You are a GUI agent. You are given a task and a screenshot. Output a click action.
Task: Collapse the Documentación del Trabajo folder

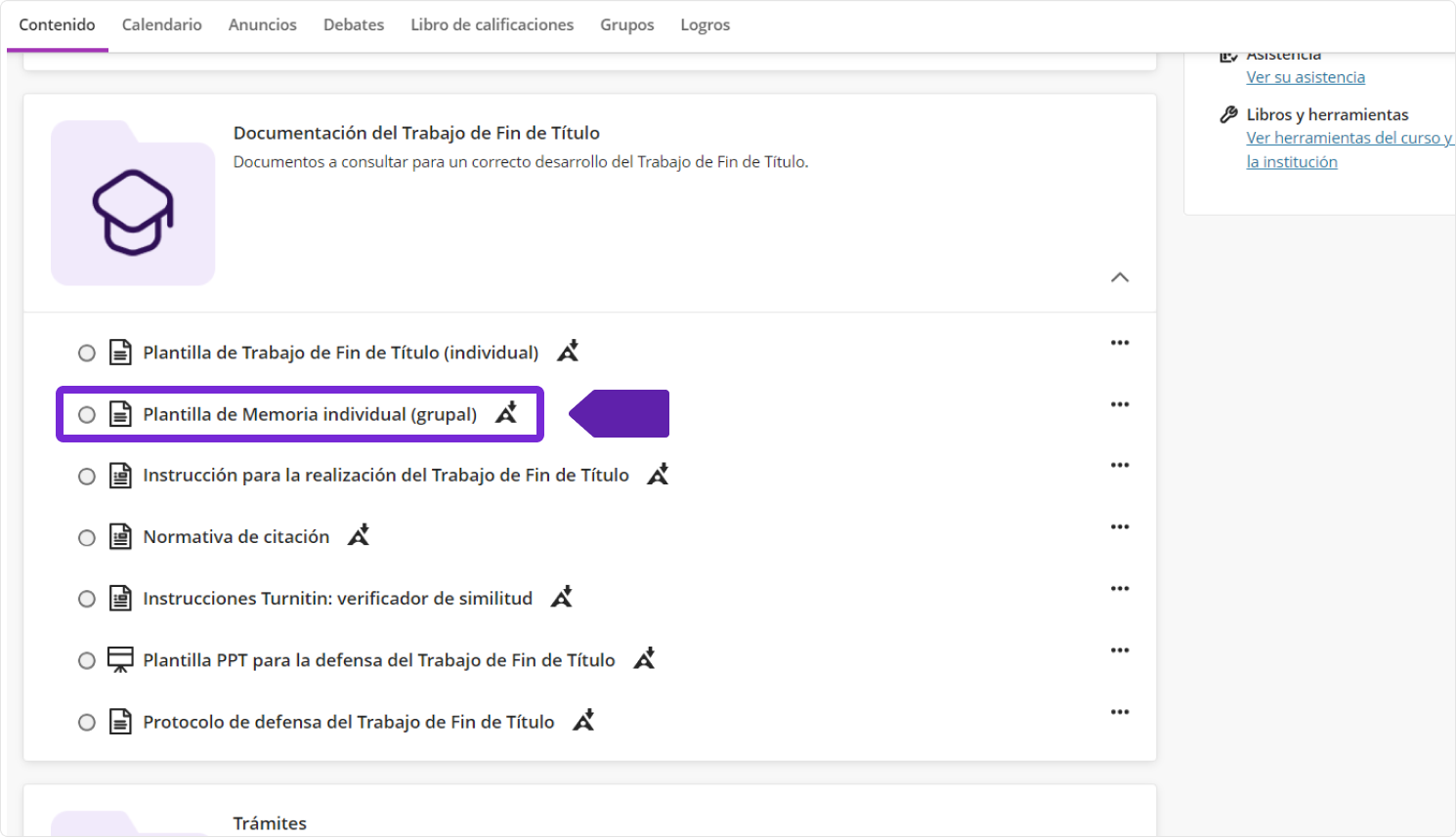click(1120, 277)
